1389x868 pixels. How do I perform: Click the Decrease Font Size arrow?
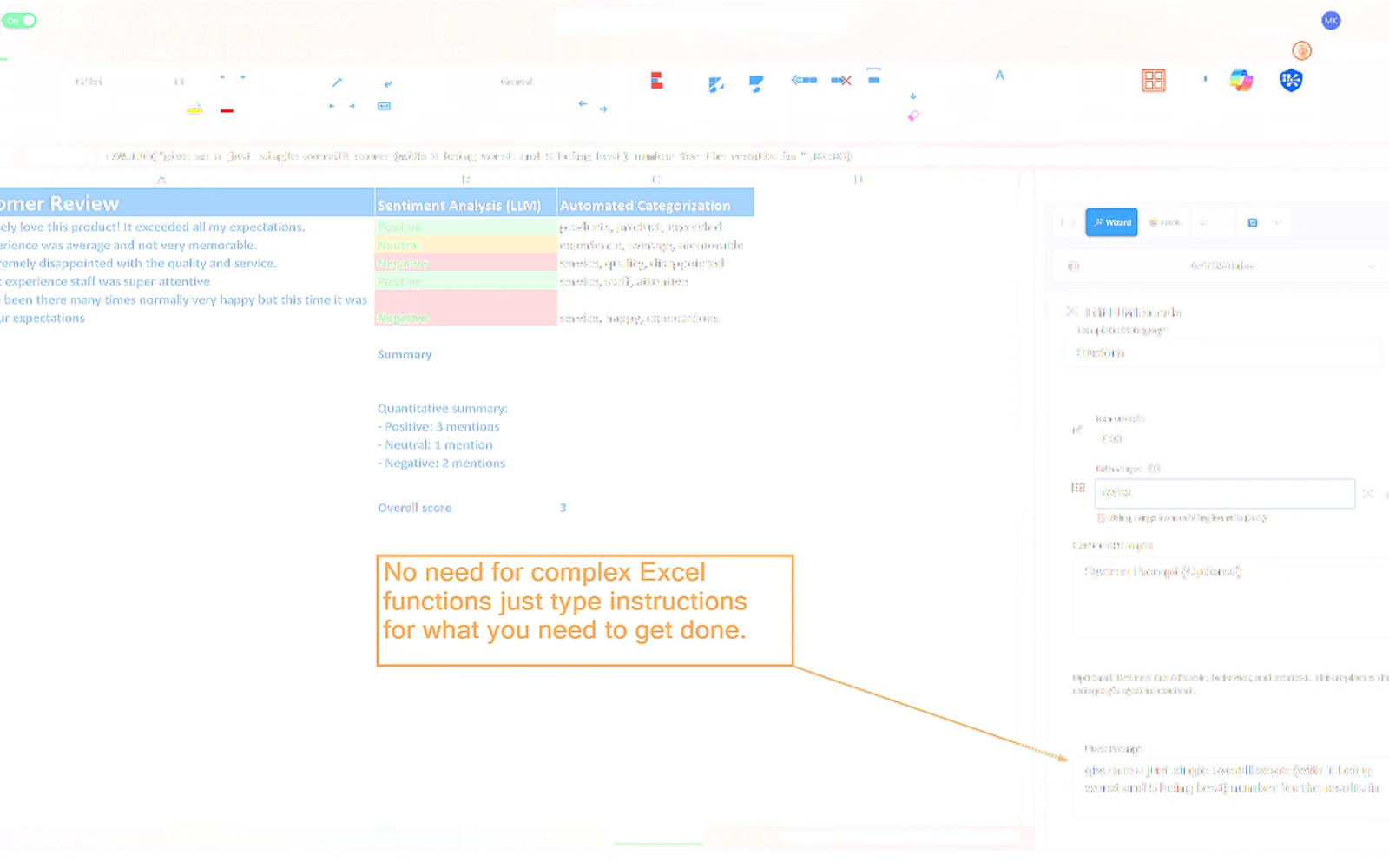[243, 77]
